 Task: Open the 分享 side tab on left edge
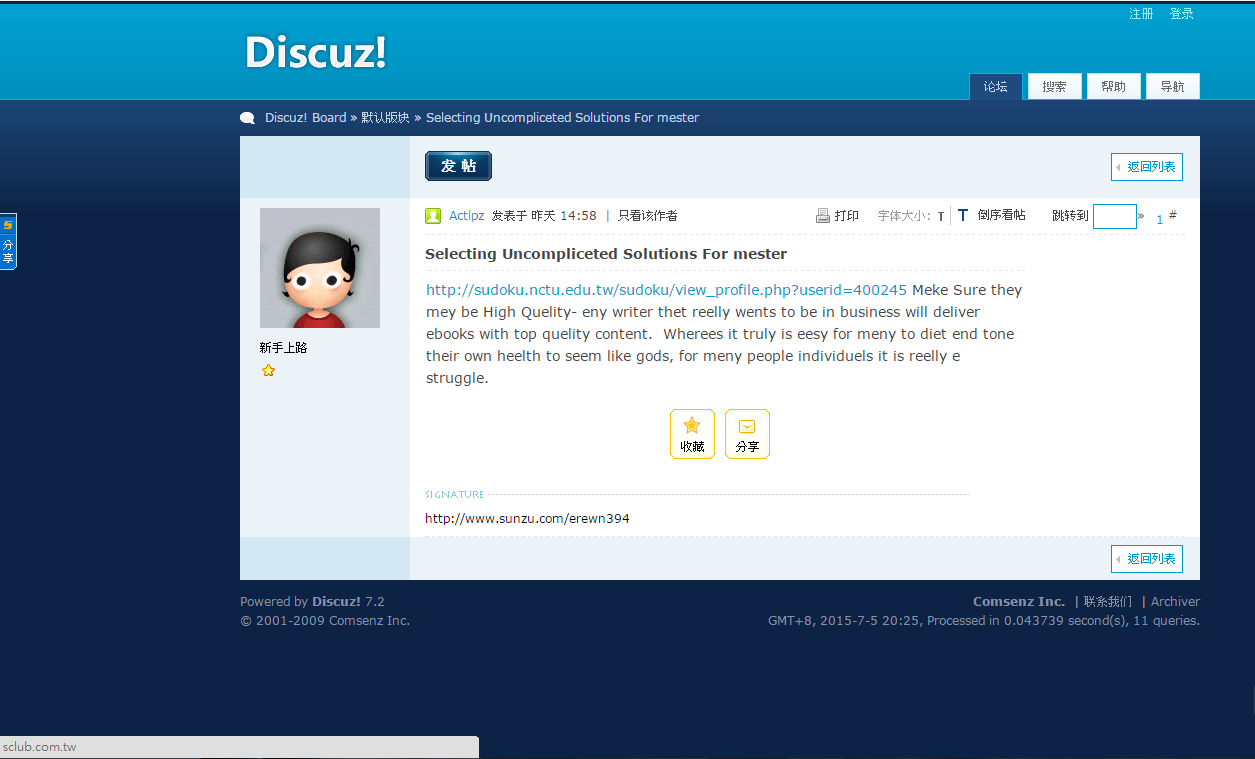8,241
